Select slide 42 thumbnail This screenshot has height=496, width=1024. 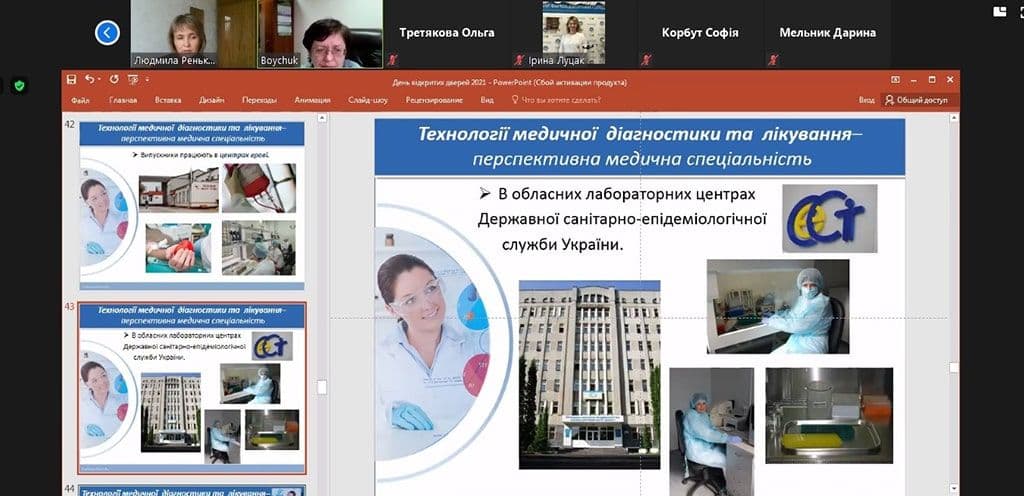pos(192,204)
